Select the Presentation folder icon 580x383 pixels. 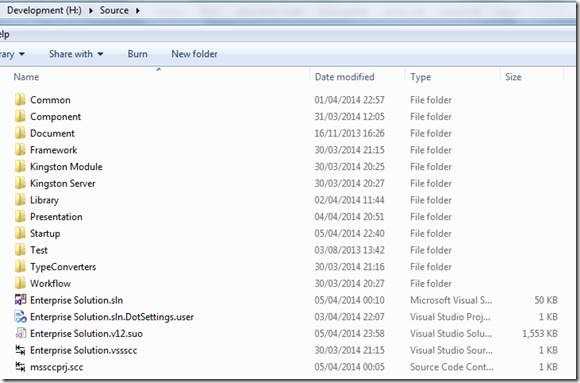click(20, 216)
